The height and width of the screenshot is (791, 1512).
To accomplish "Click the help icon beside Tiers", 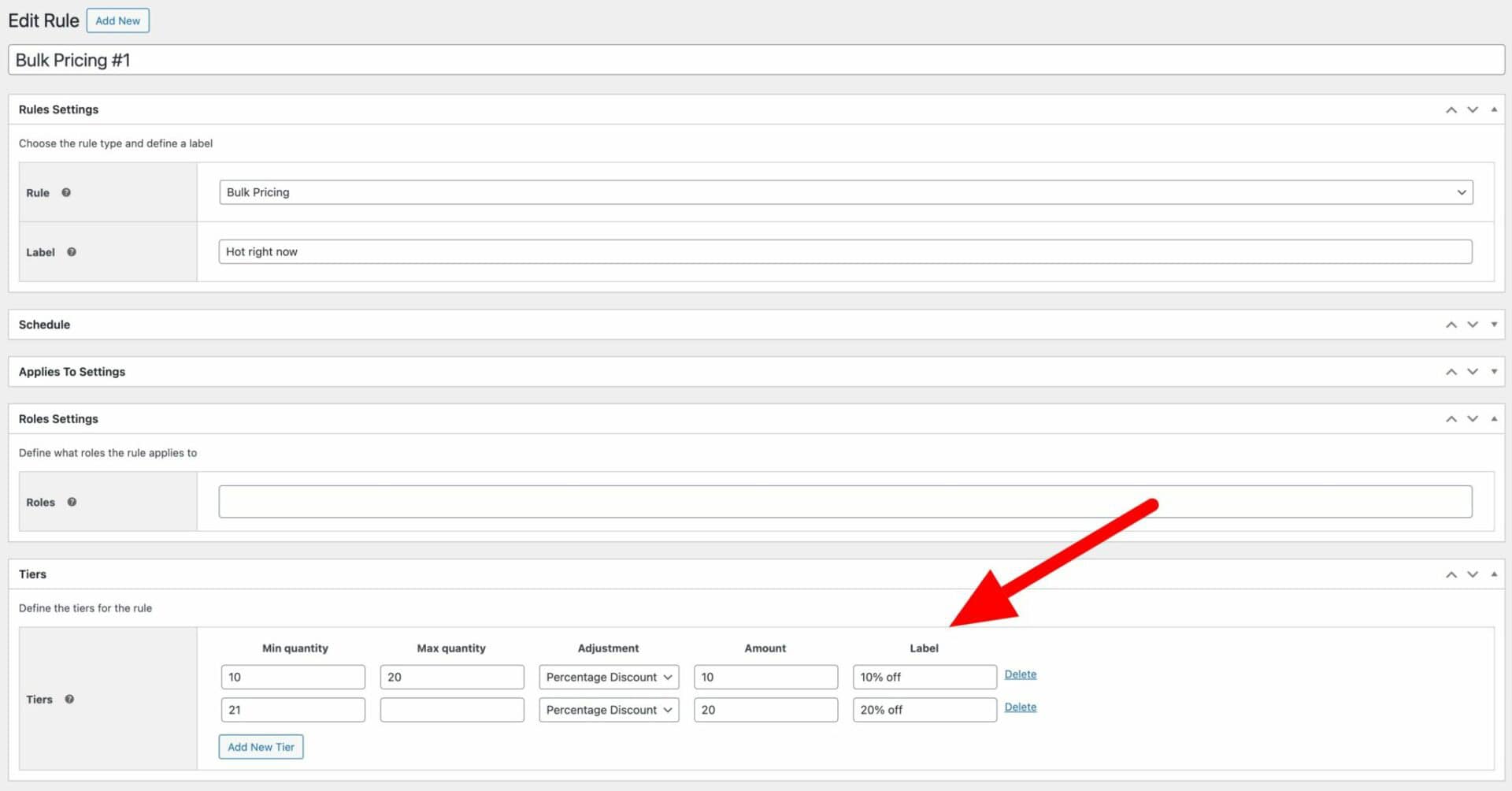I will 69,699.
